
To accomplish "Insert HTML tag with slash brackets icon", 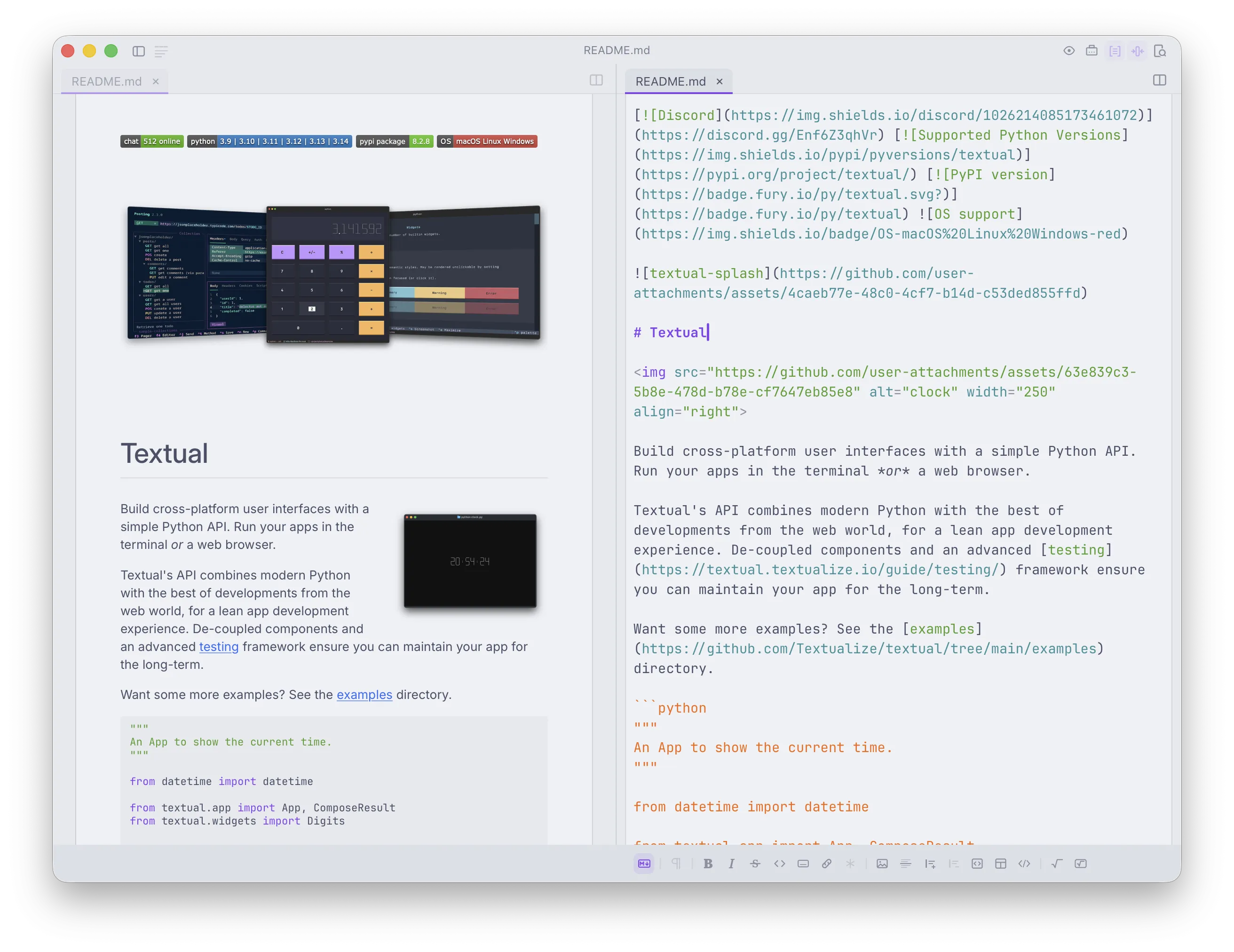I will tap(1024, 863).
